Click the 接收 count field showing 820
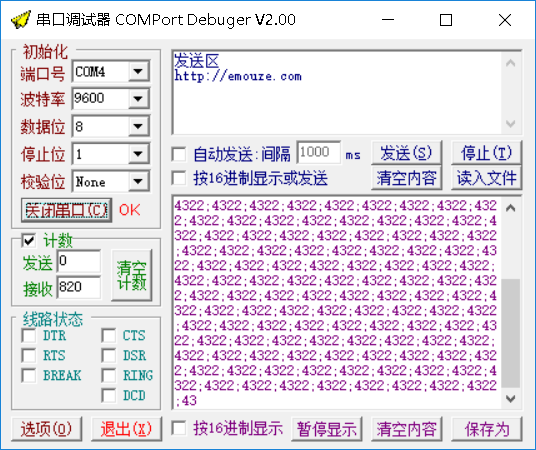Screen dimensions: 536x450 click(x=79, y=287)
